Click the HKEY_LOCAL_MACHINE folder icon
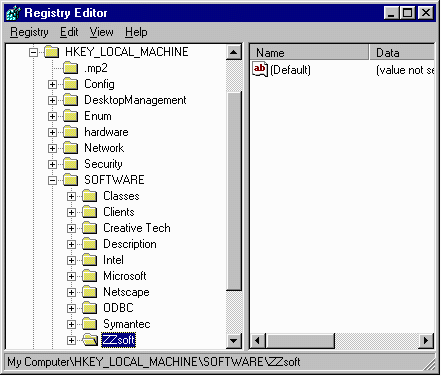This screenshot has height=376, width=441. pyautogui.click(x=52, y=52)
